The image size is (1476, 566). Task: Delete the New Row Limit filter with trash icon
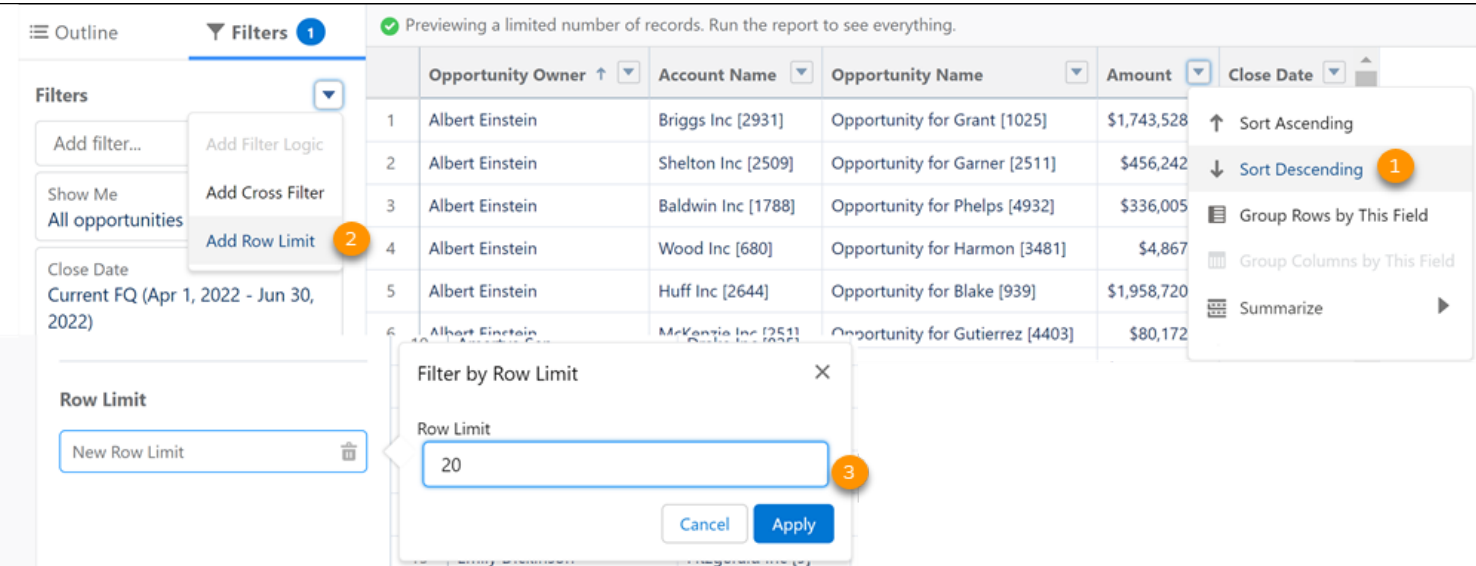[349, 452]
